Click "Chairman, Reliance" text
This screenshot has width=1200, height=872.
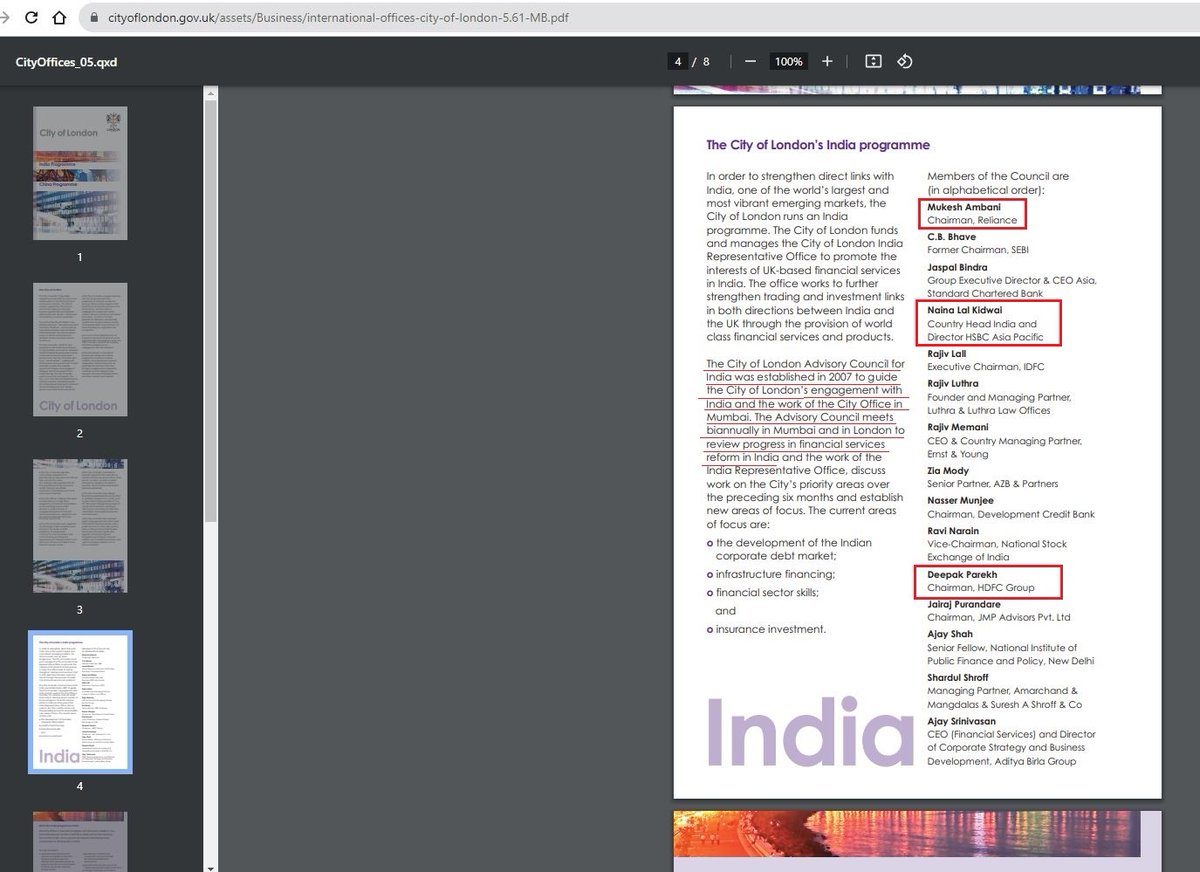coord(972,220)
